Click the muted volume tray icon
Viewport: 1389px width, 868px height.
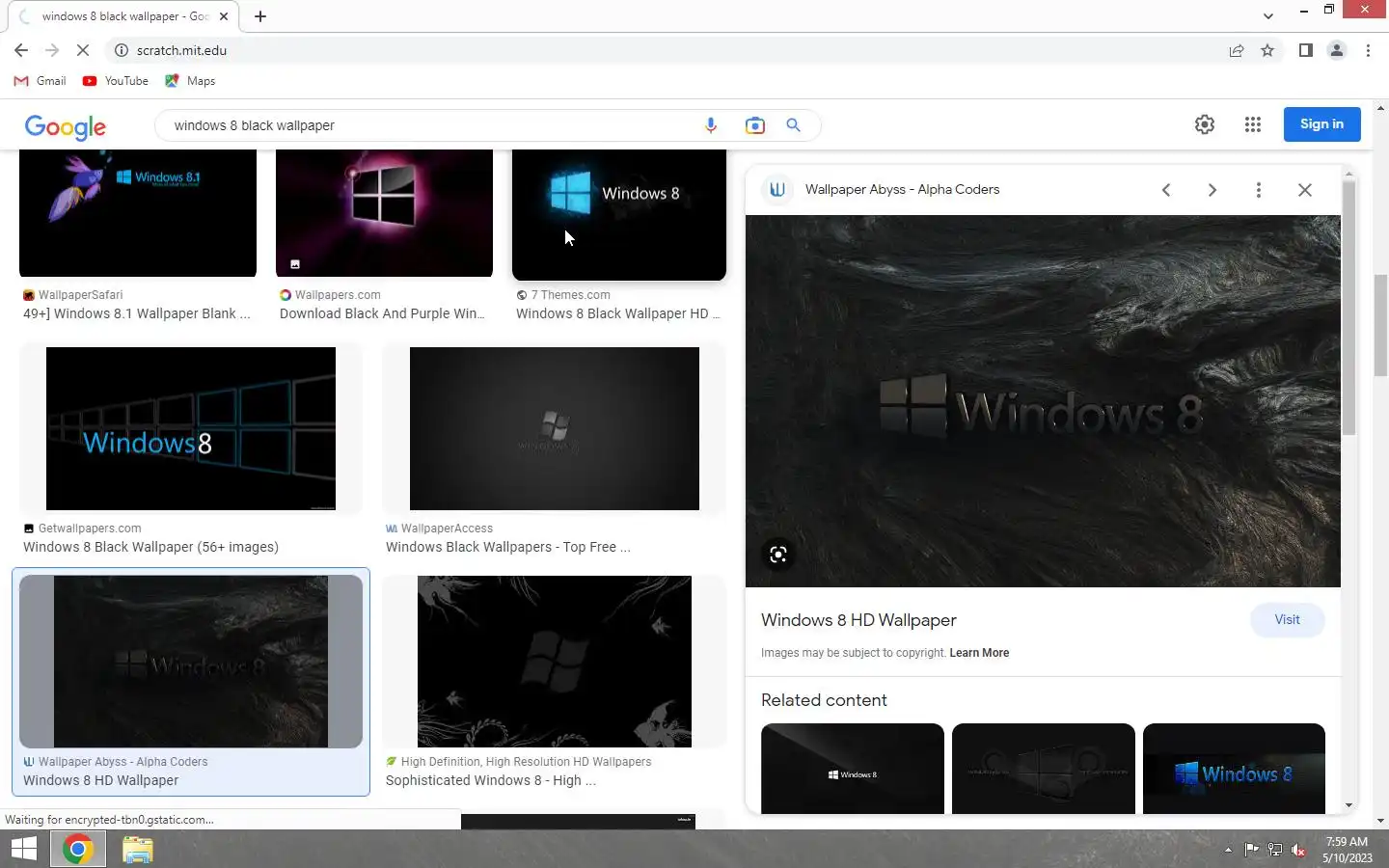tap(1298, 850)
